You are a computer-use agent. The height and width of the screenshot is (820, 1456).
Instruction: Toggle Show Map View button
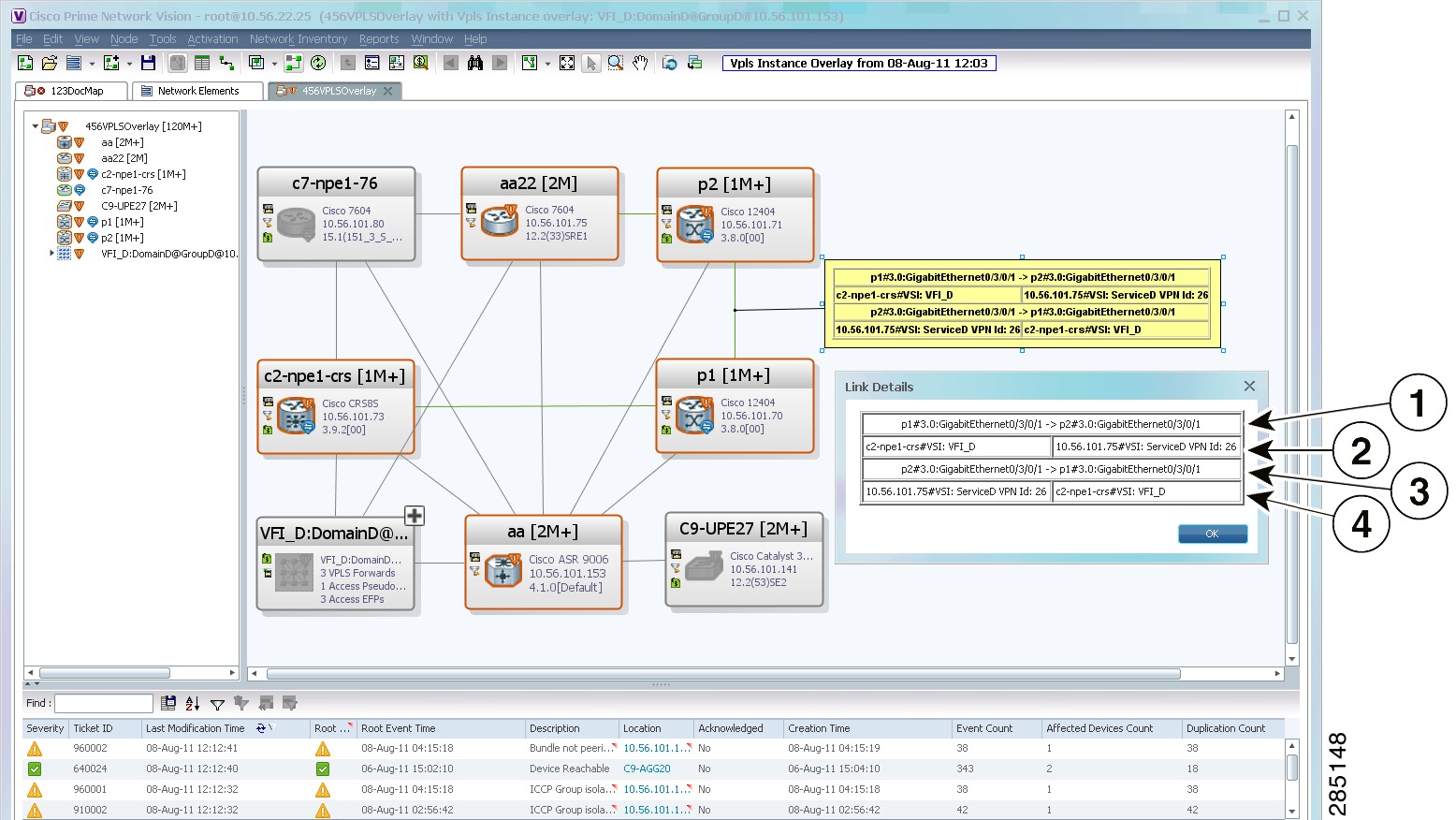pos(178,63)
